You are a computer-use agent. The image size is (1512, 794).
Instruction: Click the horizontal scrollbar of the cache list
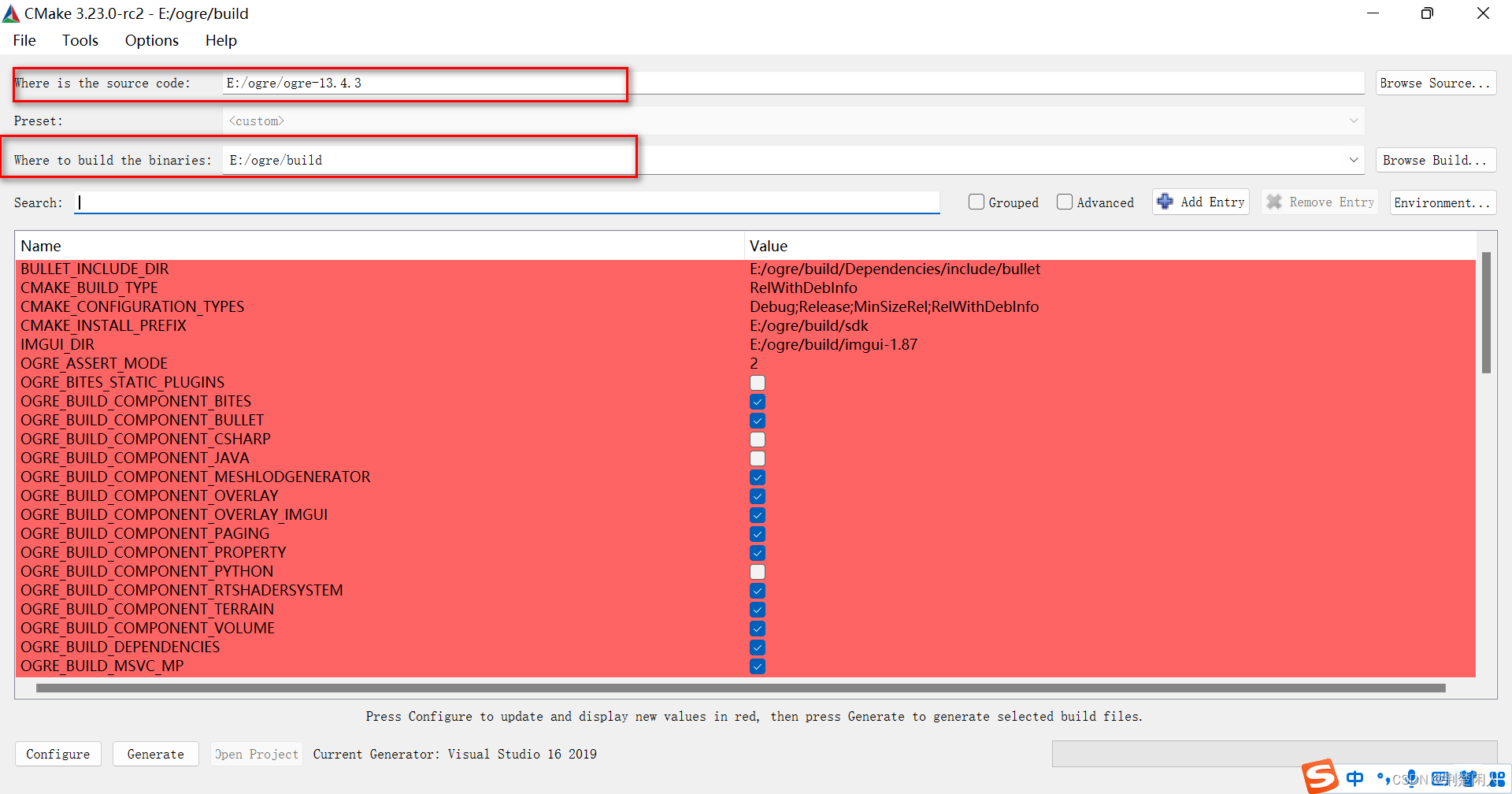coord(740,688)
